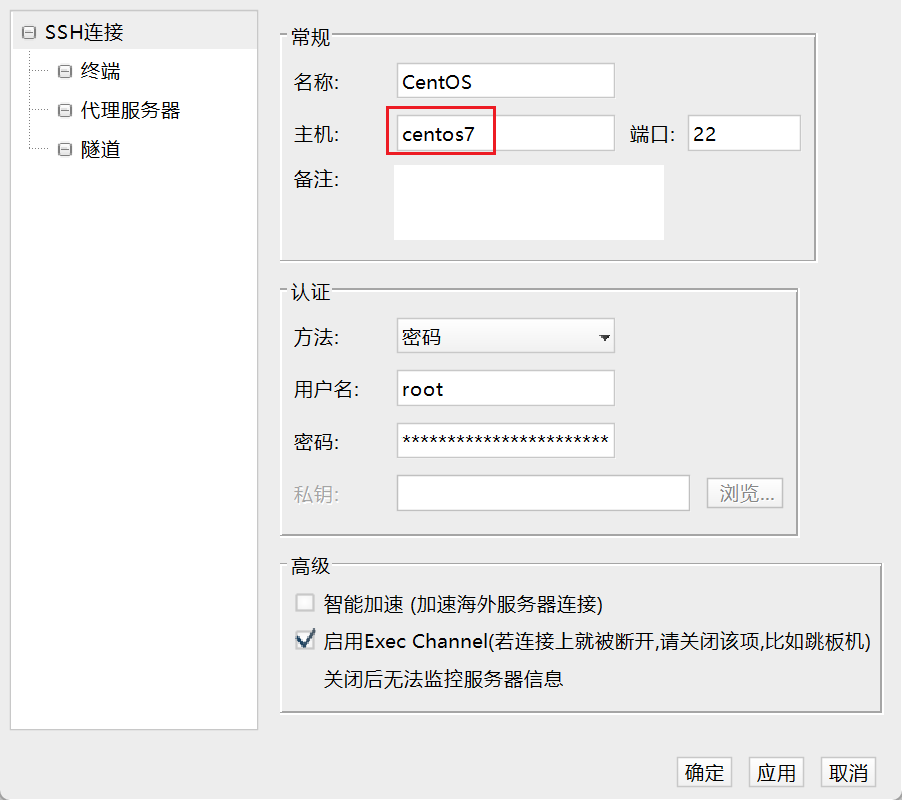The height and width of the screenshot is (800, 902).
Task: Click the 取消 button
Action: pos(848,772)
